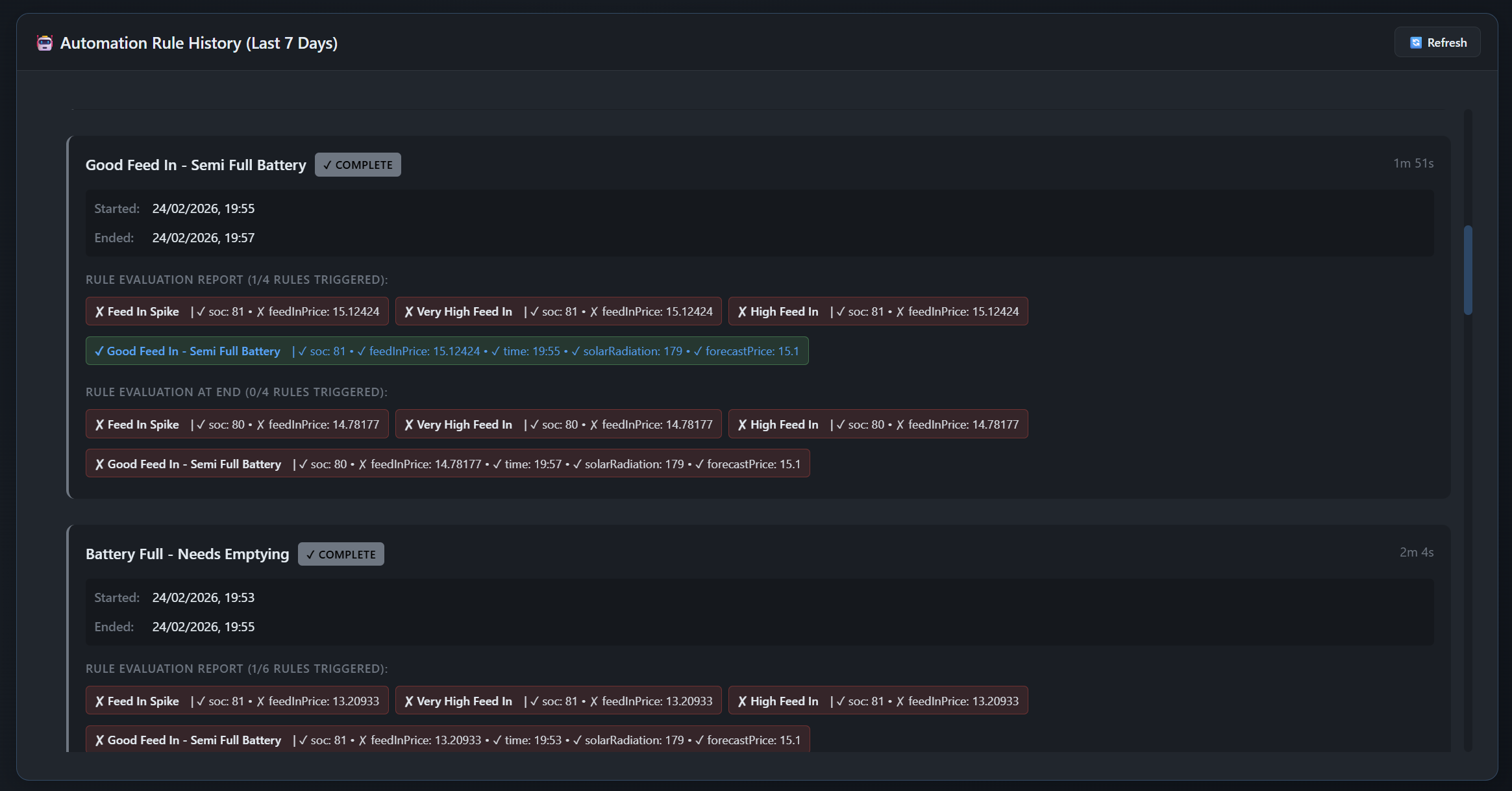Click the checkmark on the triggered Good Feed In chip
1512x791 pixels.
click(x=99, y=351)
